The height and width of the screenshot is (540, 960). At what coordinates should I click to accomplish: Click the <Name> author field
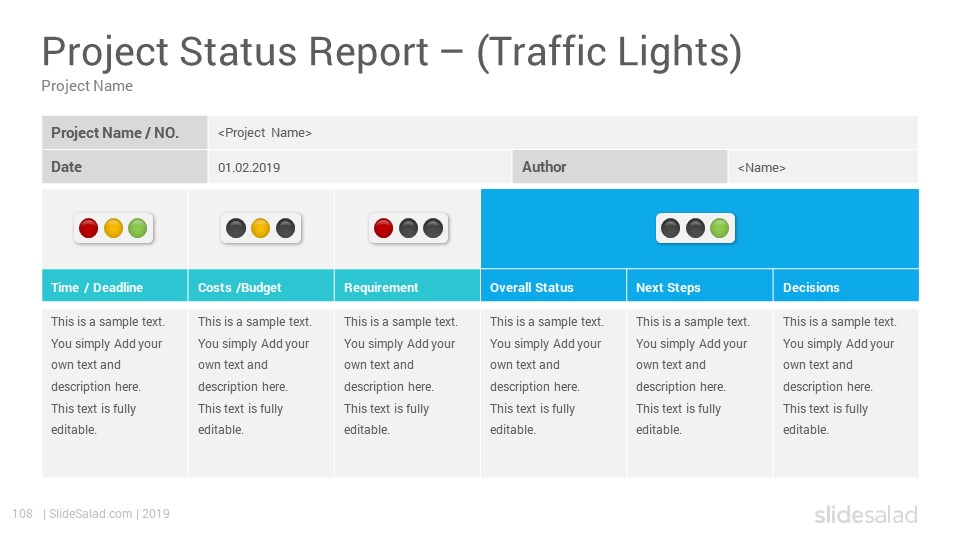coord(823,167)
